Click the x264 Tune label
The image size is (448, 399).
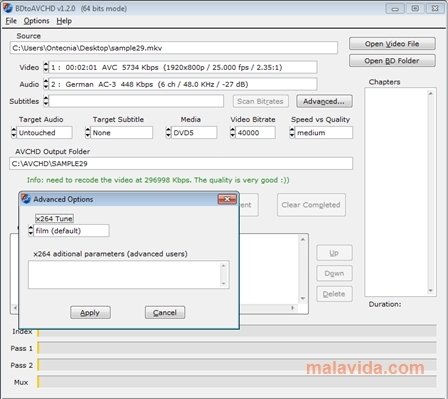point(54,219)
